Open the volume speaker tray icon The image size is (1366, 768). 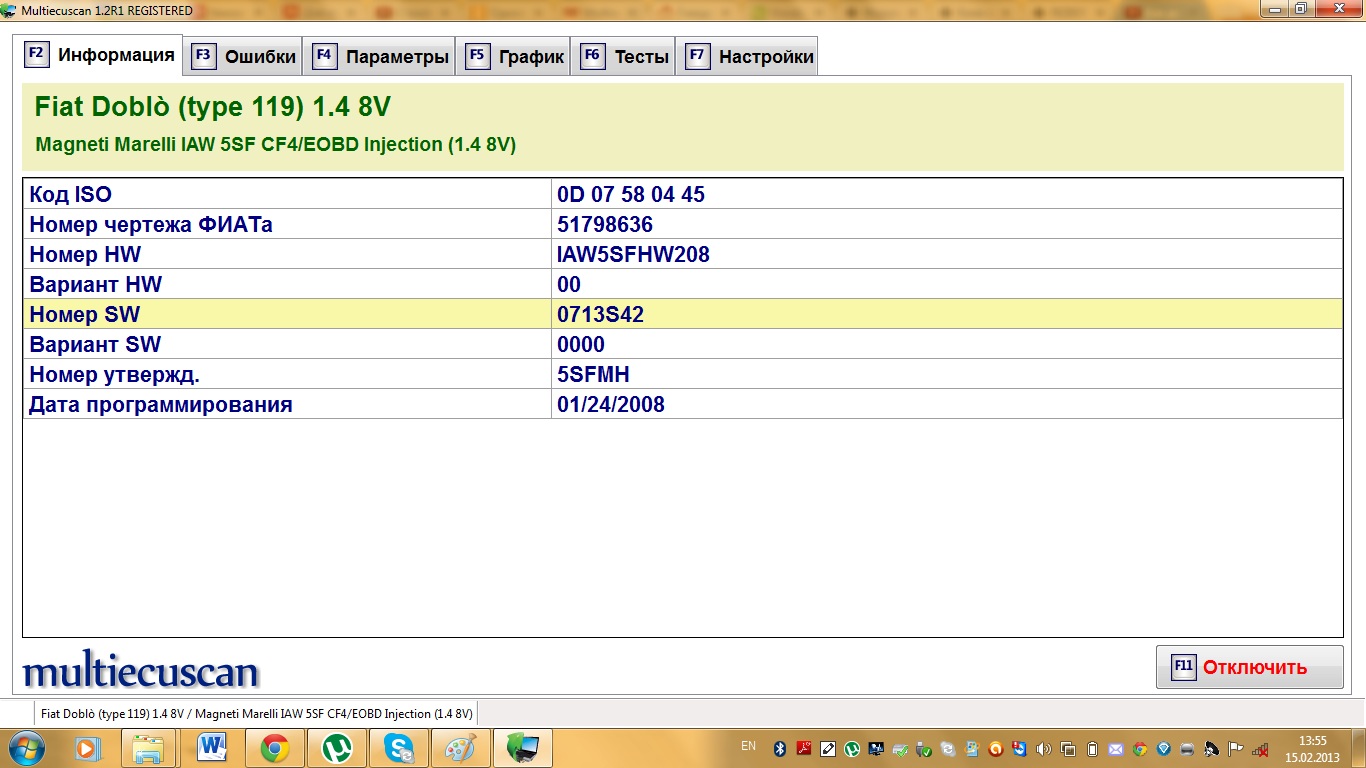click(1044, 748)
